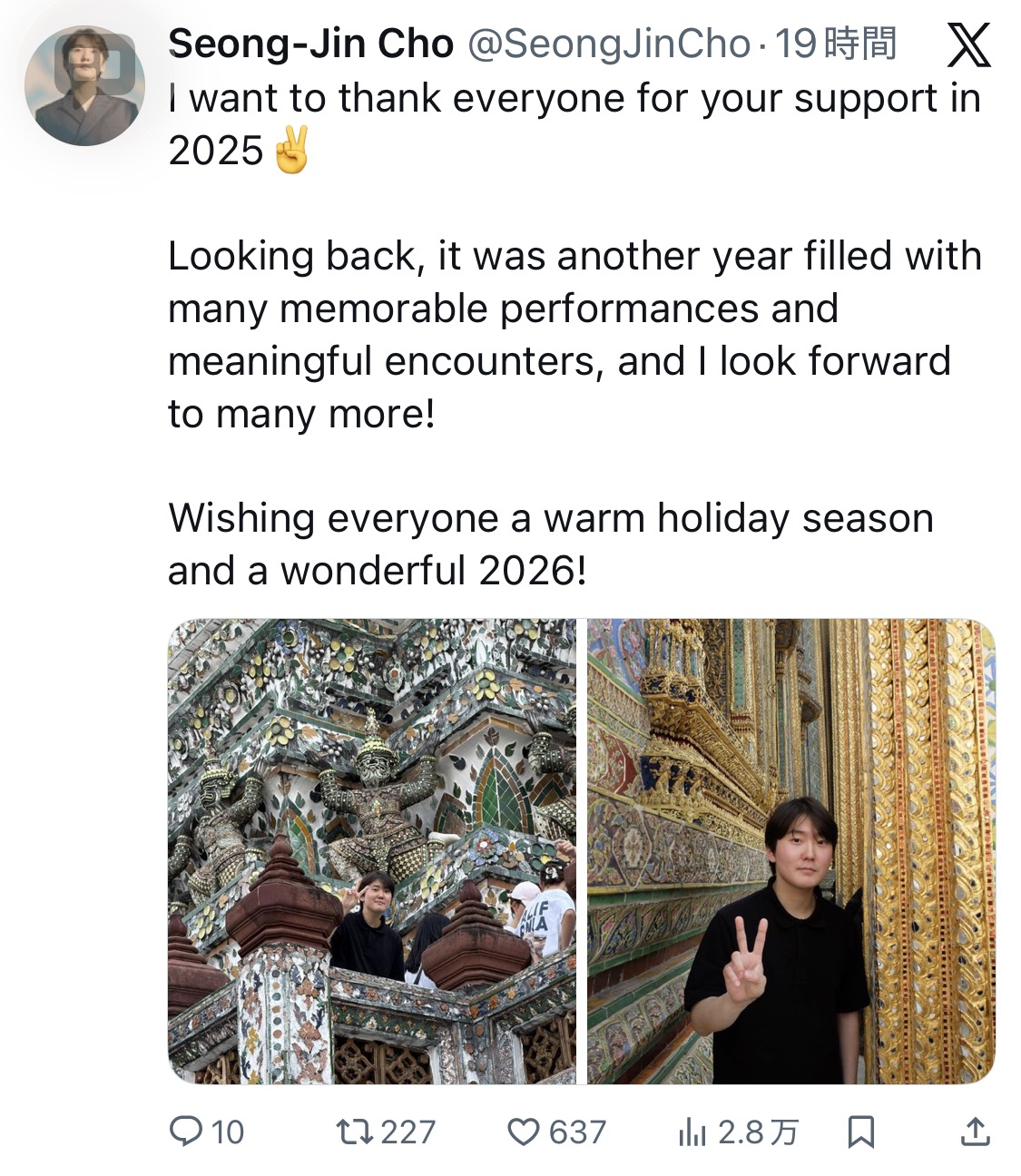Like the post with the heart
This screenshot has height=1176, width=1021.
pyautogui.click(x=523, y=1131)
